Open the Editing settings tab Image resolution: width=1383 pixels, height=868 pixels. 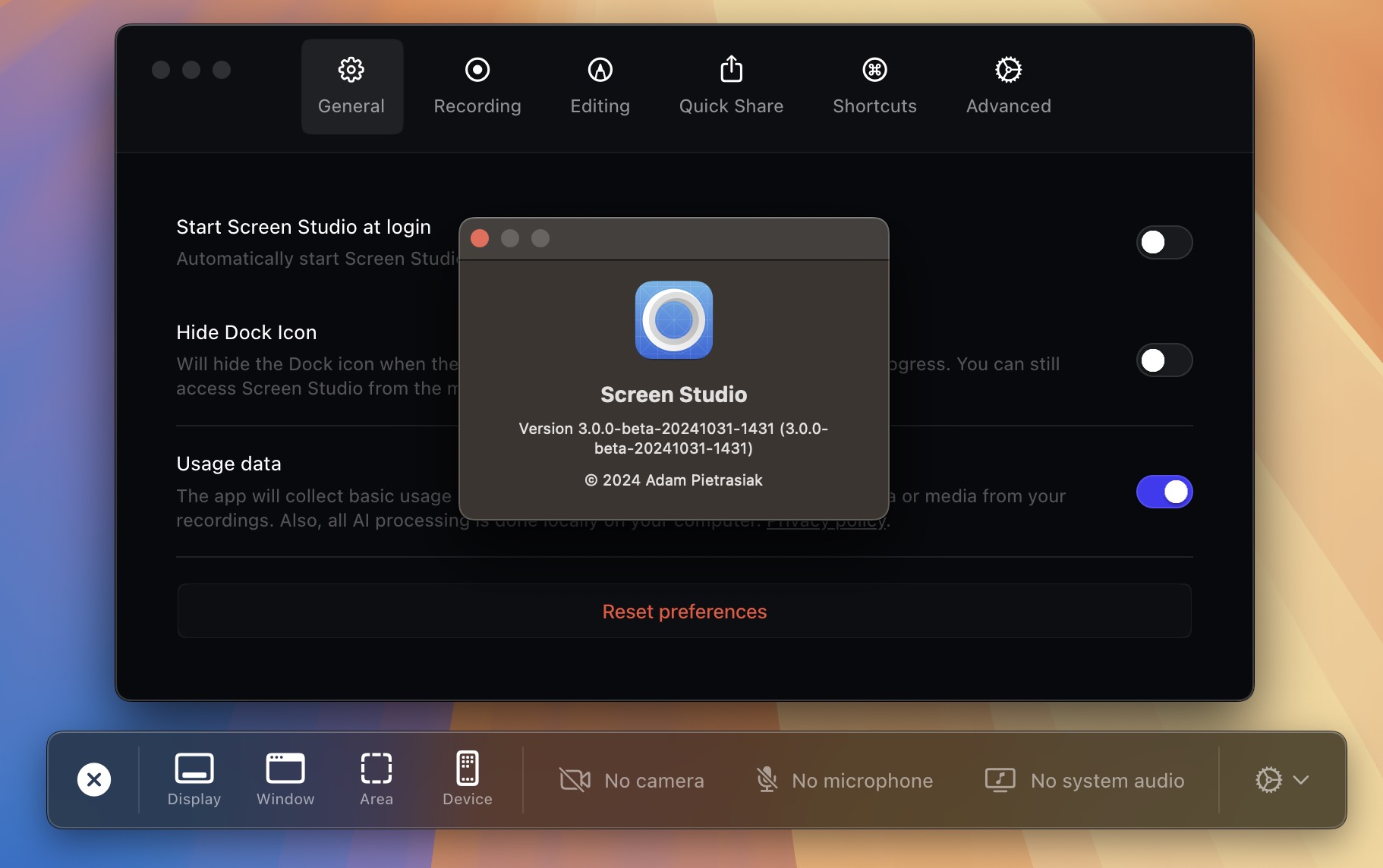600,86
